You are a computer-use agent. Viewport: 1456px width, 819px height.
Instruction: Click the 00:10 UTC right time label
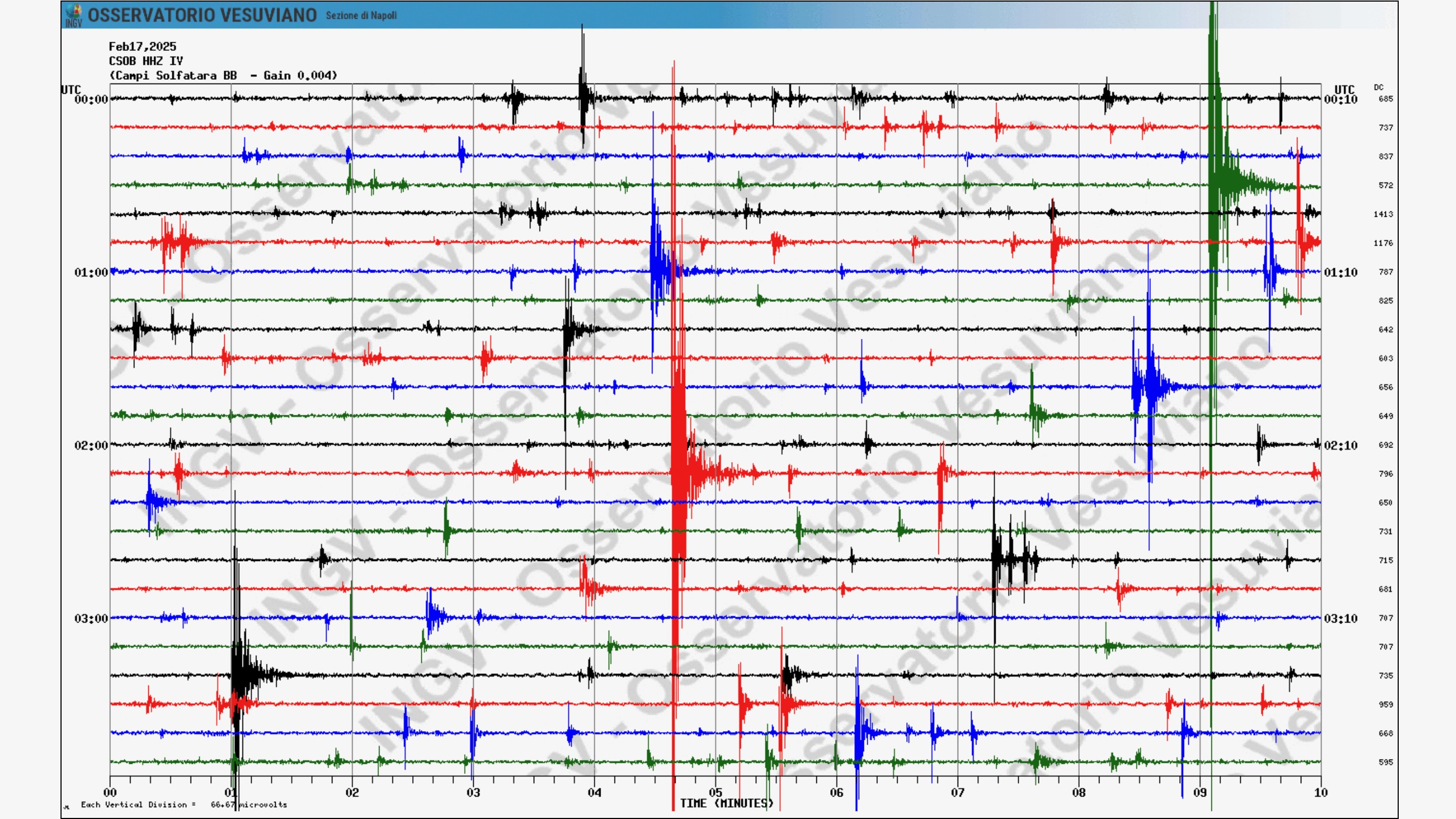pyautogui.click(x=1340, y=100)
